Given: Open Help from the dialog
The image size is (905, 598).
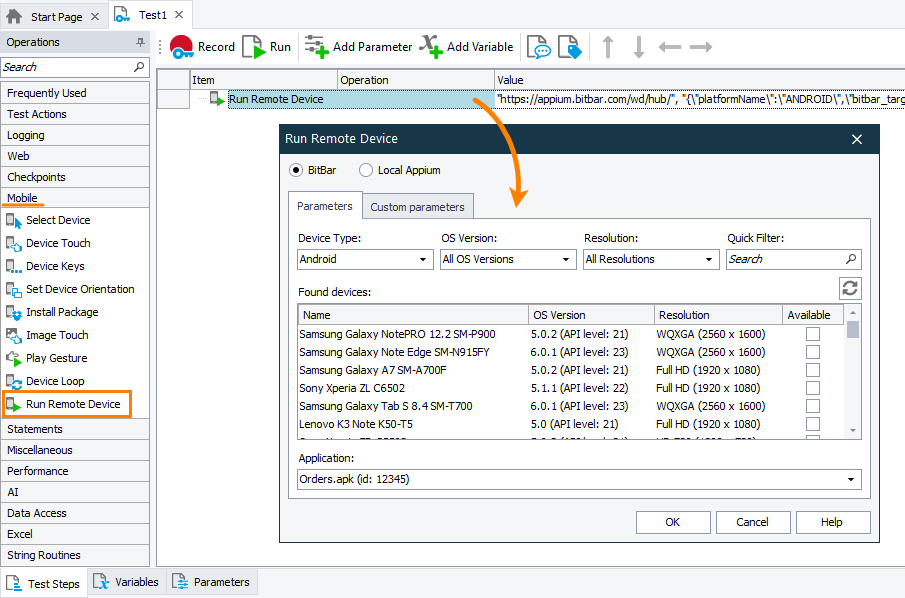Looking at the screenshot, I should [833, 522].
